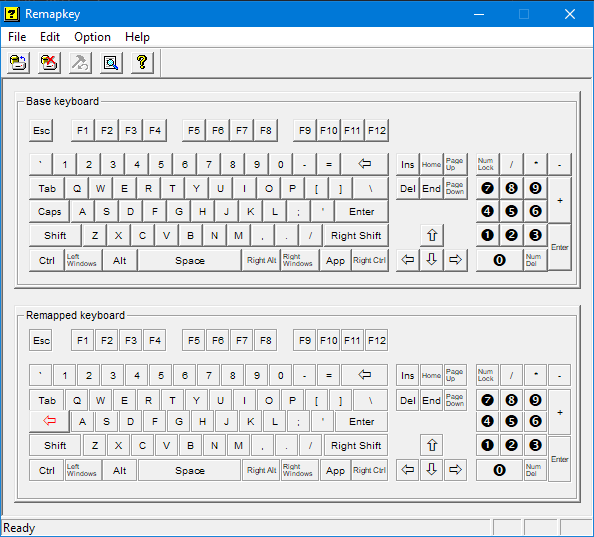
Task: Click the Del key on Remapped keyboard
Action: [408, 400]
